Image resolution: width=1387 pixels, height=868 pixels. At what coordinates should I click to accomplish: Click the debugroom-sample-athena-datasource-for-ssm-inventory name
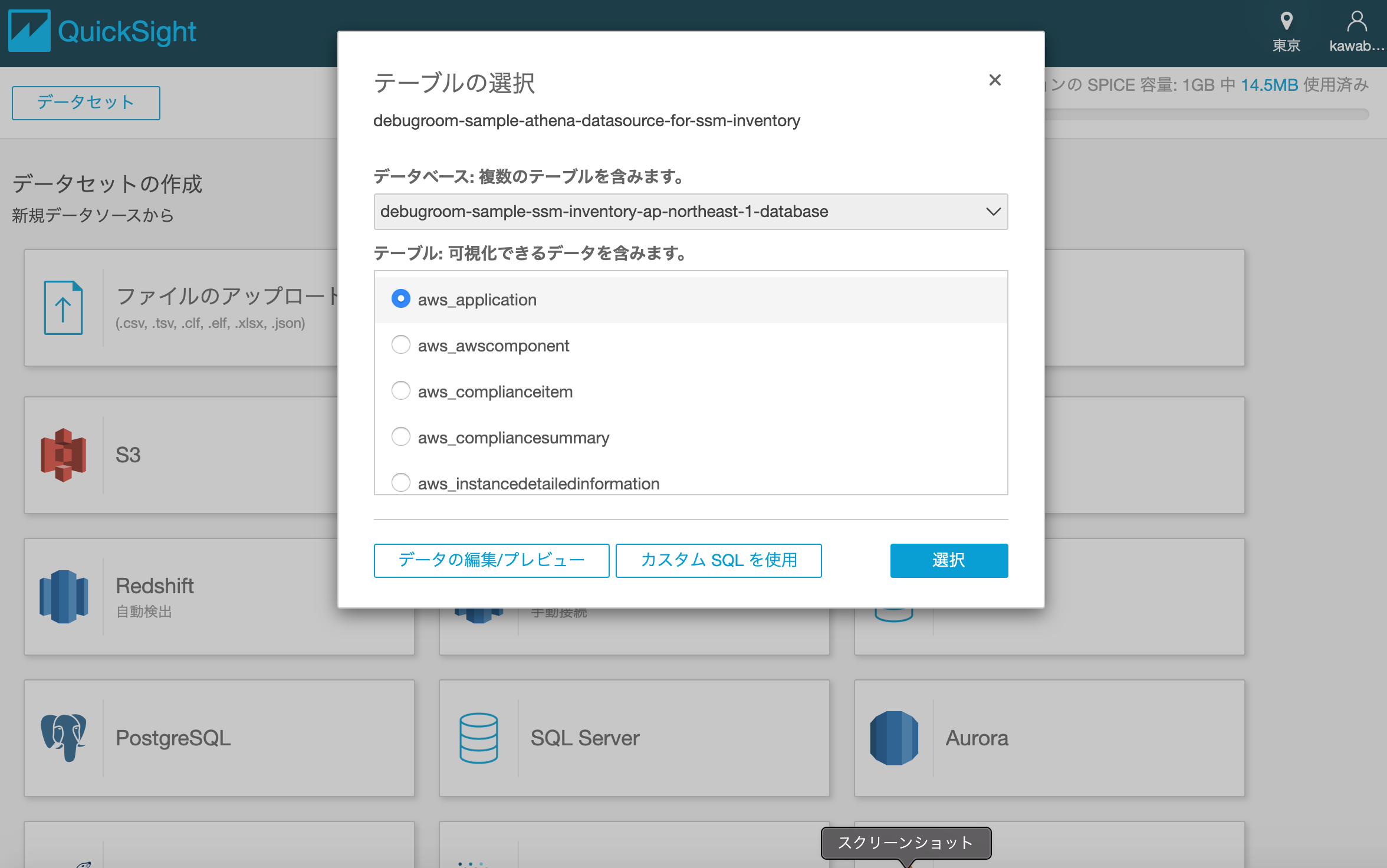click(x=587, y=121)
